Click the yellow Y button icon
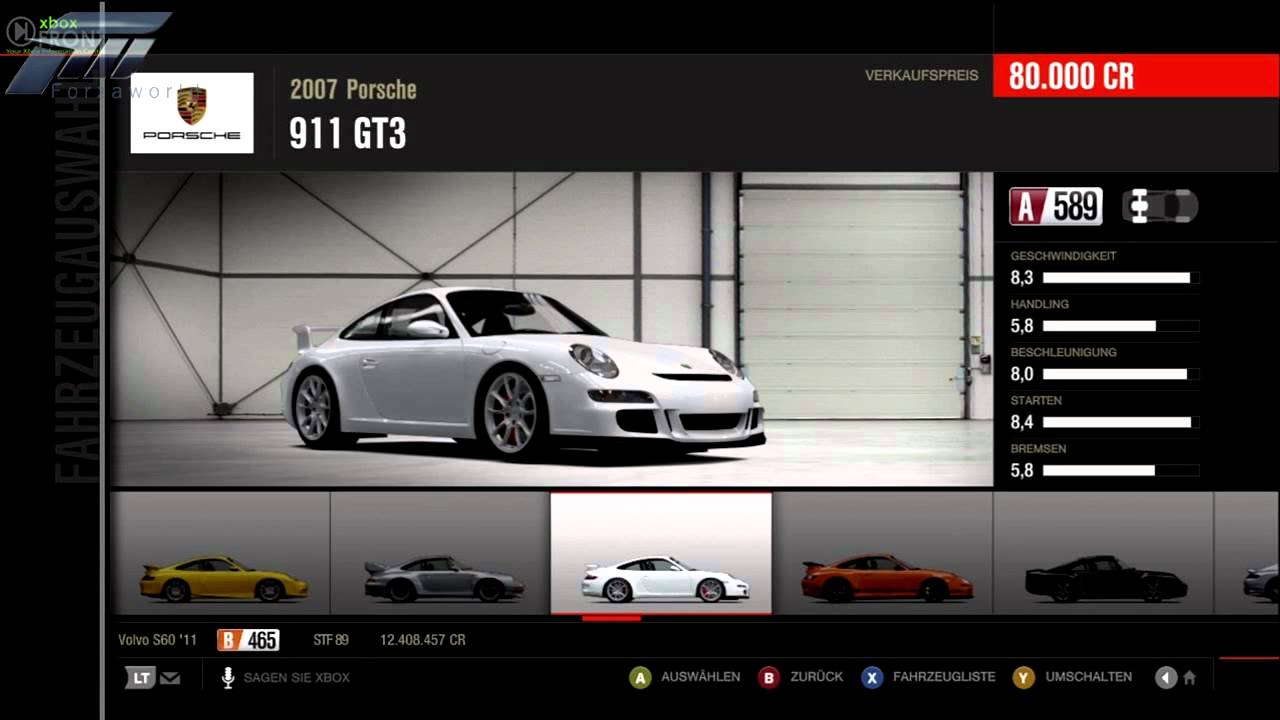1280x720 pixels. 1023,678
